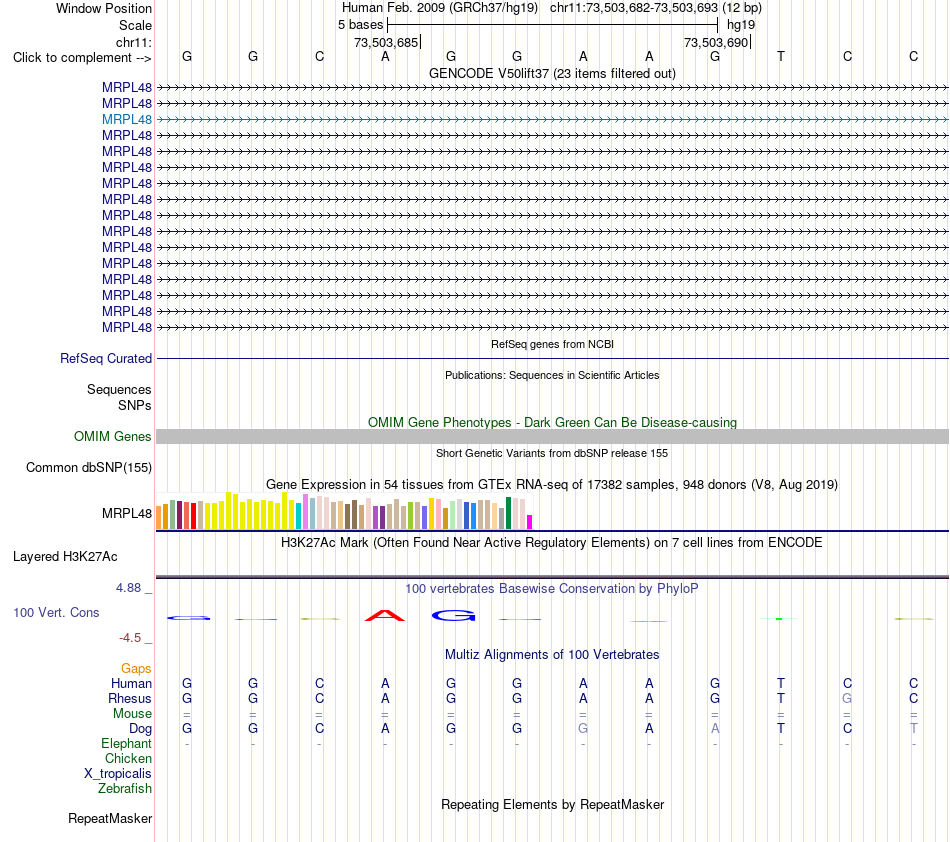The width and height of the screenshot is (950, 842).
Task: Click the 100 Vert. Cons label
Action: click(56, 612)
